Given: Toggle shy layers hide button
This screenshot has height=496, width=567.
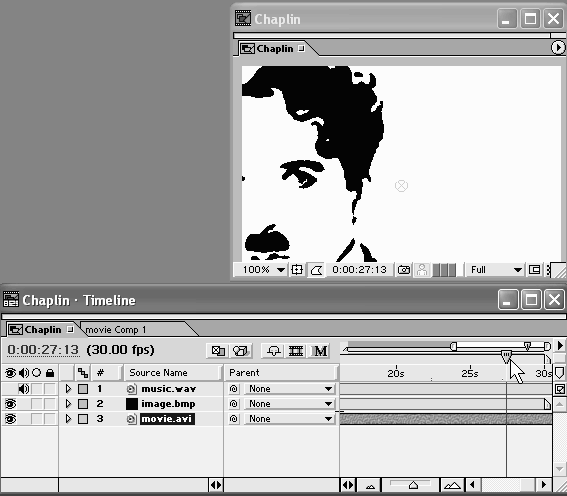Looking at the screenshot, I should coord(274,351).
